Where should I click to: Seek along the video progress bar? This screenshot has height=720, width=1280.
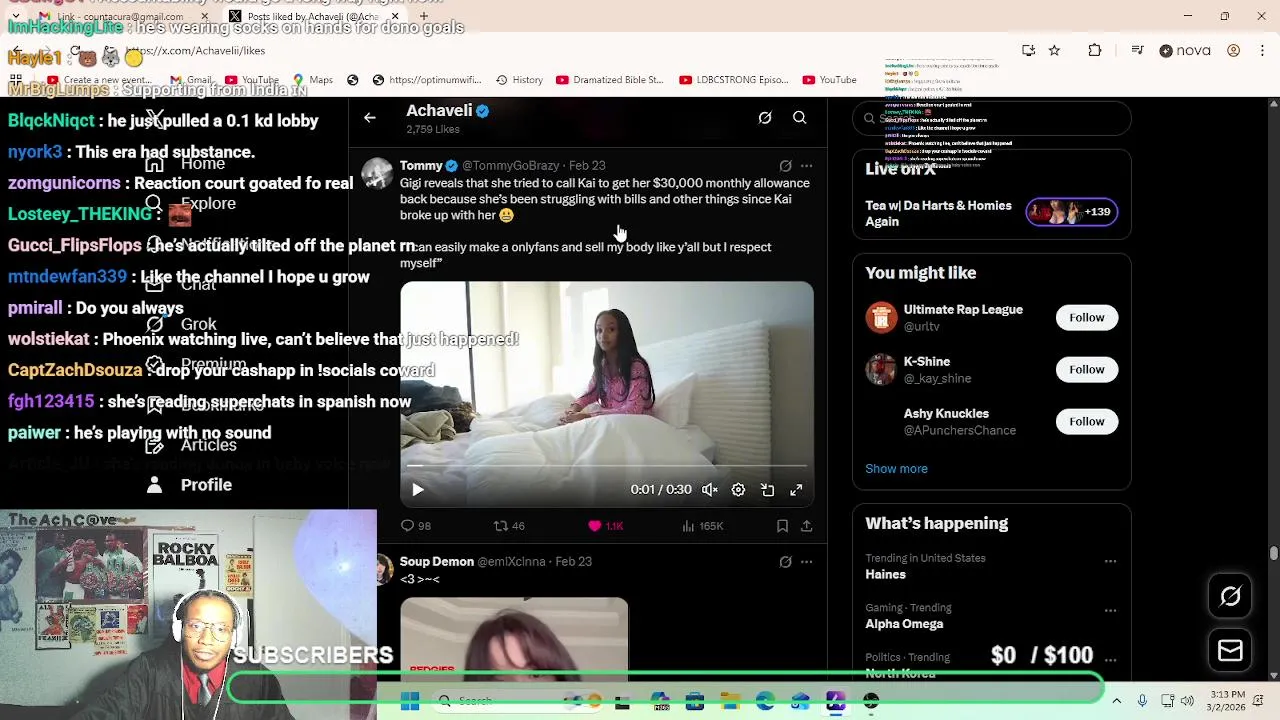click(607, 466)
